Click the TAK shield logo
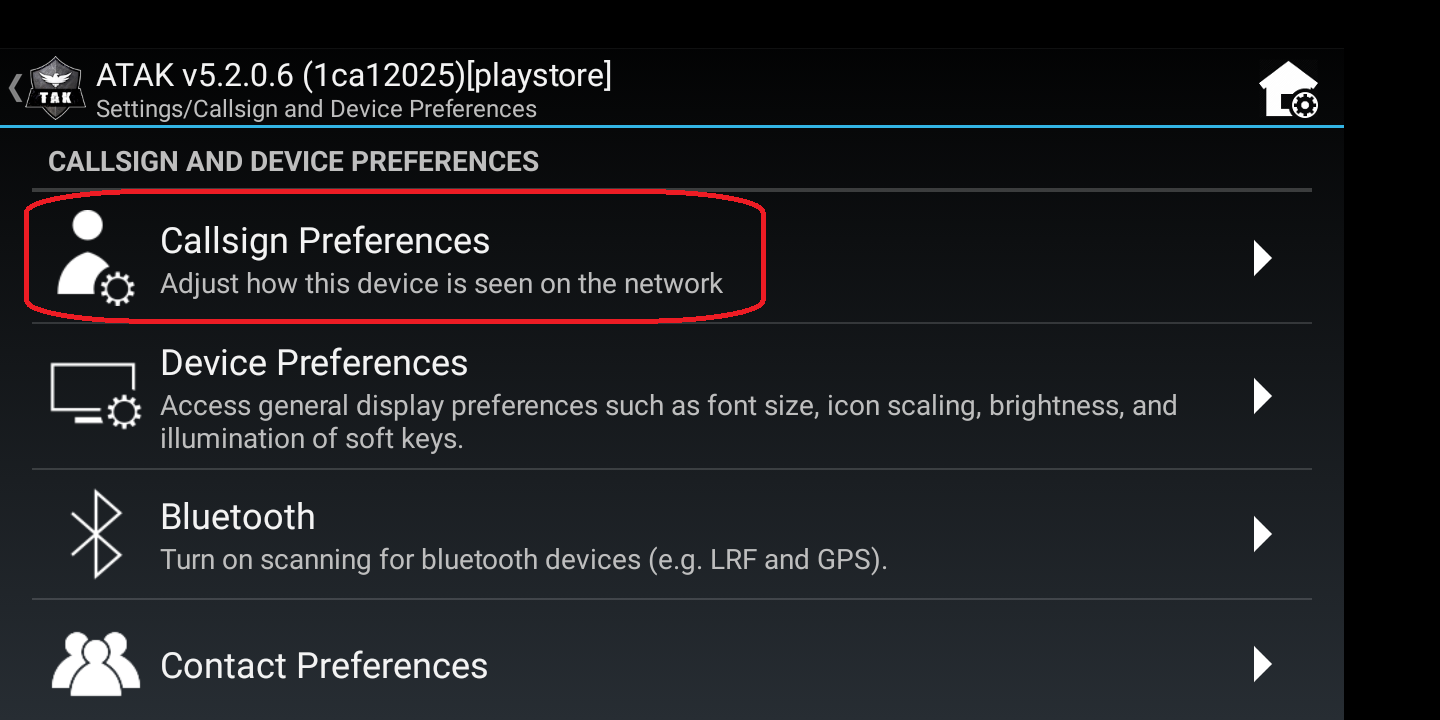Image resolution: width=1440 pixels, height=720 pixels. tap(56, 89)
